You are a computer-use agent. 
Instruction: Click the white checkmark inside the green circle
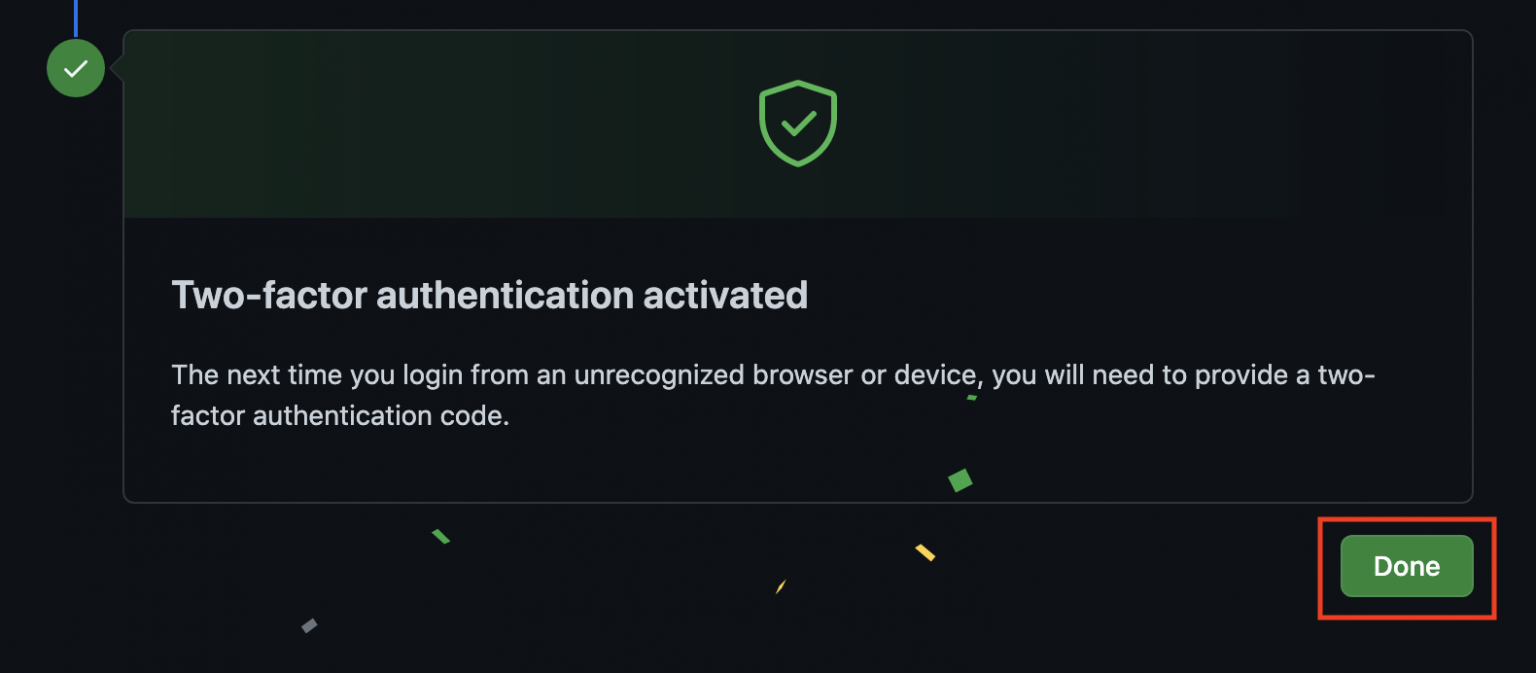tap(75, 68)
